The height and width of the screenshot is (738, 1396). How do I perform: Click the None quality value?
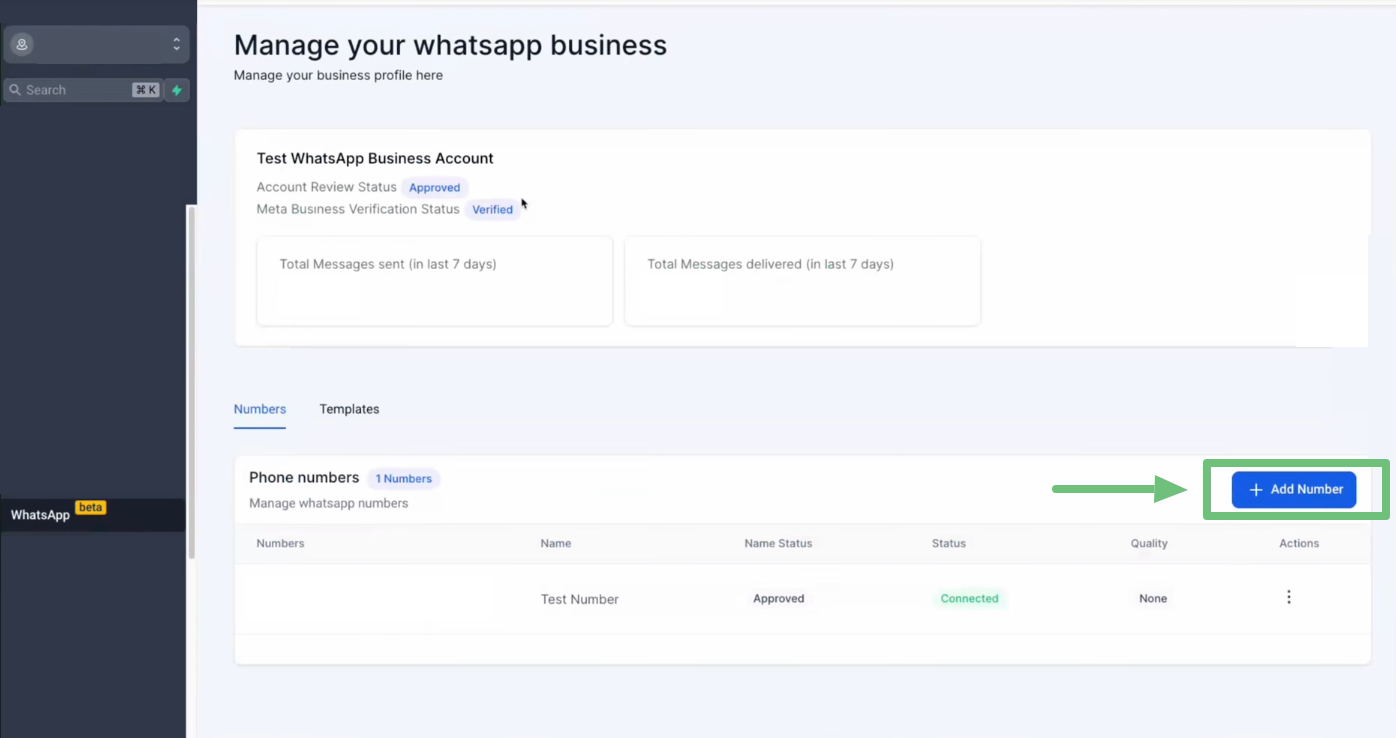1153,598
